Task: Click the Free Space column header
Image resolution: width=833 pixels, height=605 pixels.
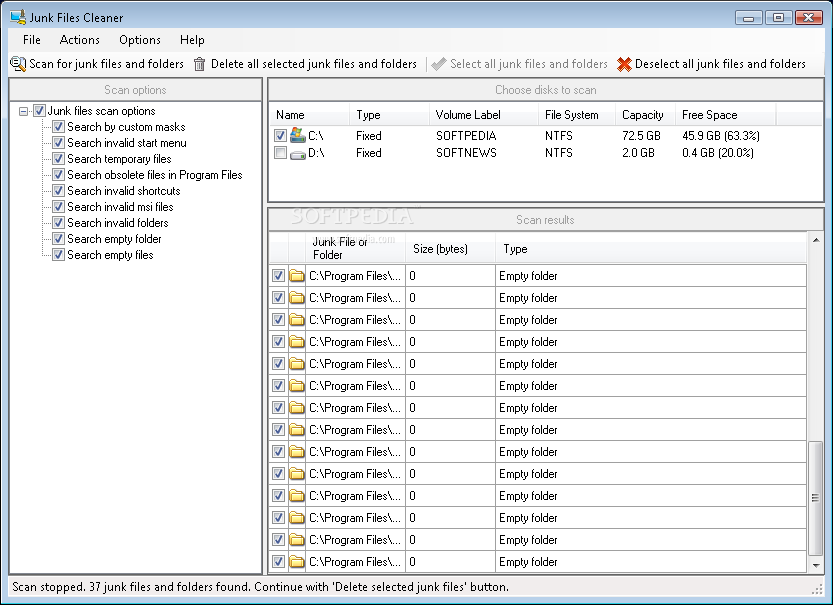Action: coord(725,115)
